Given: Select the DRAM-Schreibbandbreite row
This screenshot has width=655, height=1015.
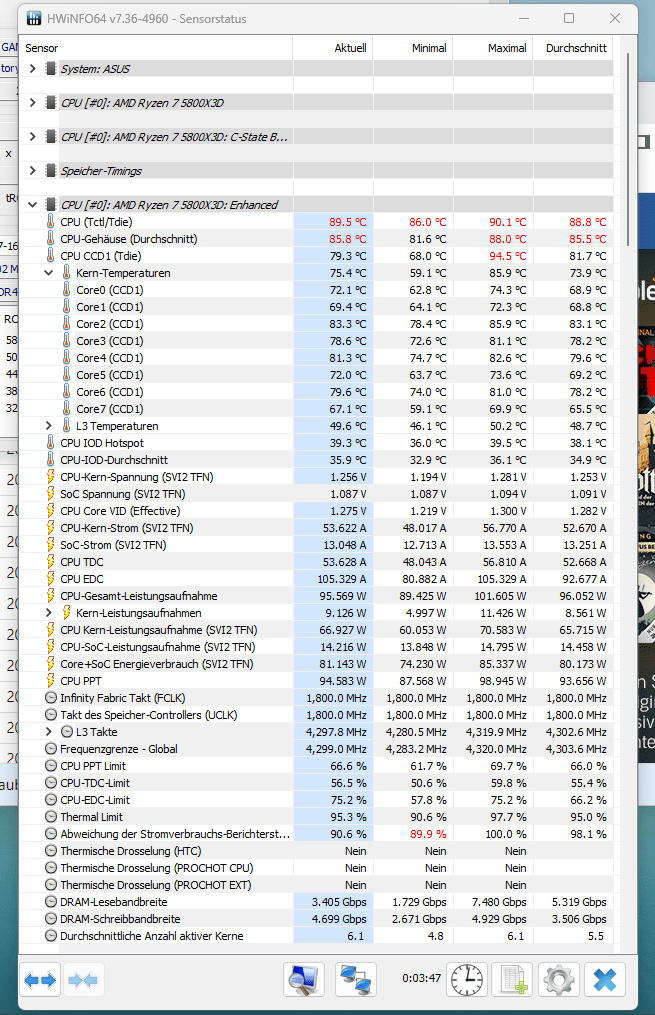Looking at the screenshot, I should coord(316,919).
